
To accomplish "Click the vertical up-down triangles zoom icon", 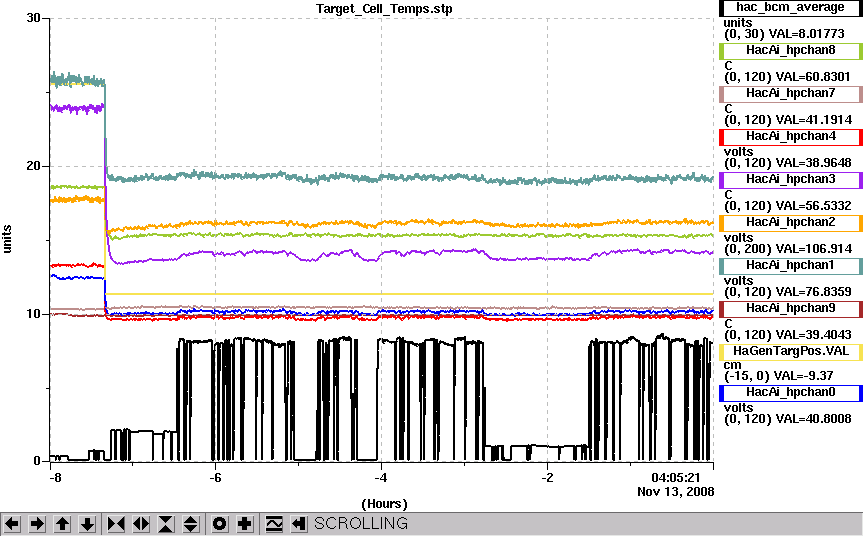I will coord(190,523).
